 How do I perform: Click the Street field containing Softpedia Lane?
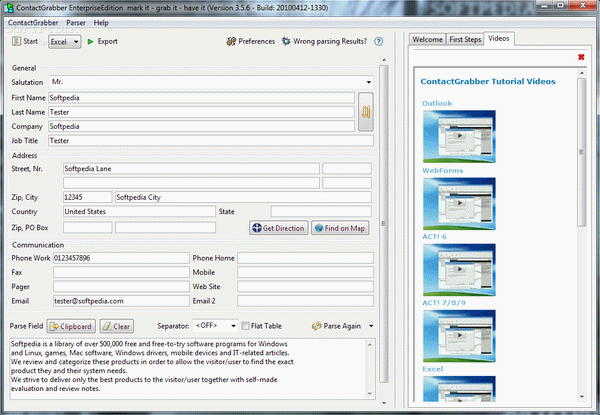pos(191,169)
